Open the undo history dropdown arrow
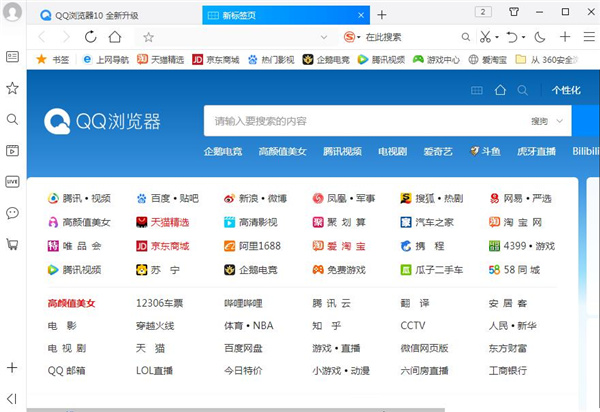Image resolution: width=600 pixels, height=412 pixels. pos(523,37)
